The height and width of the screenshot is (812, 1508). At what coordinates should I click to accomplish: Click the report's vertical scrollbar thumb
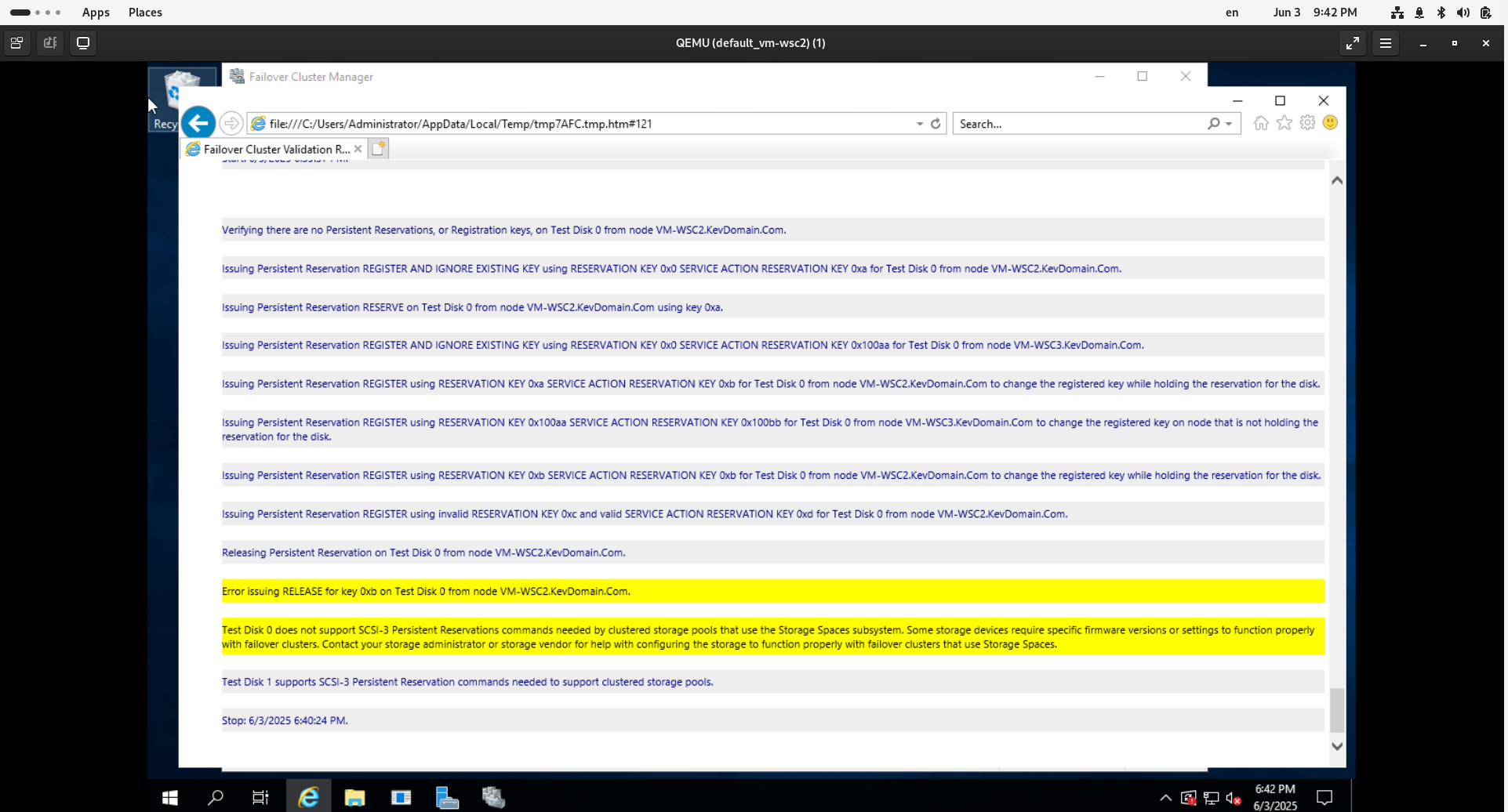tap(1337, 709)
